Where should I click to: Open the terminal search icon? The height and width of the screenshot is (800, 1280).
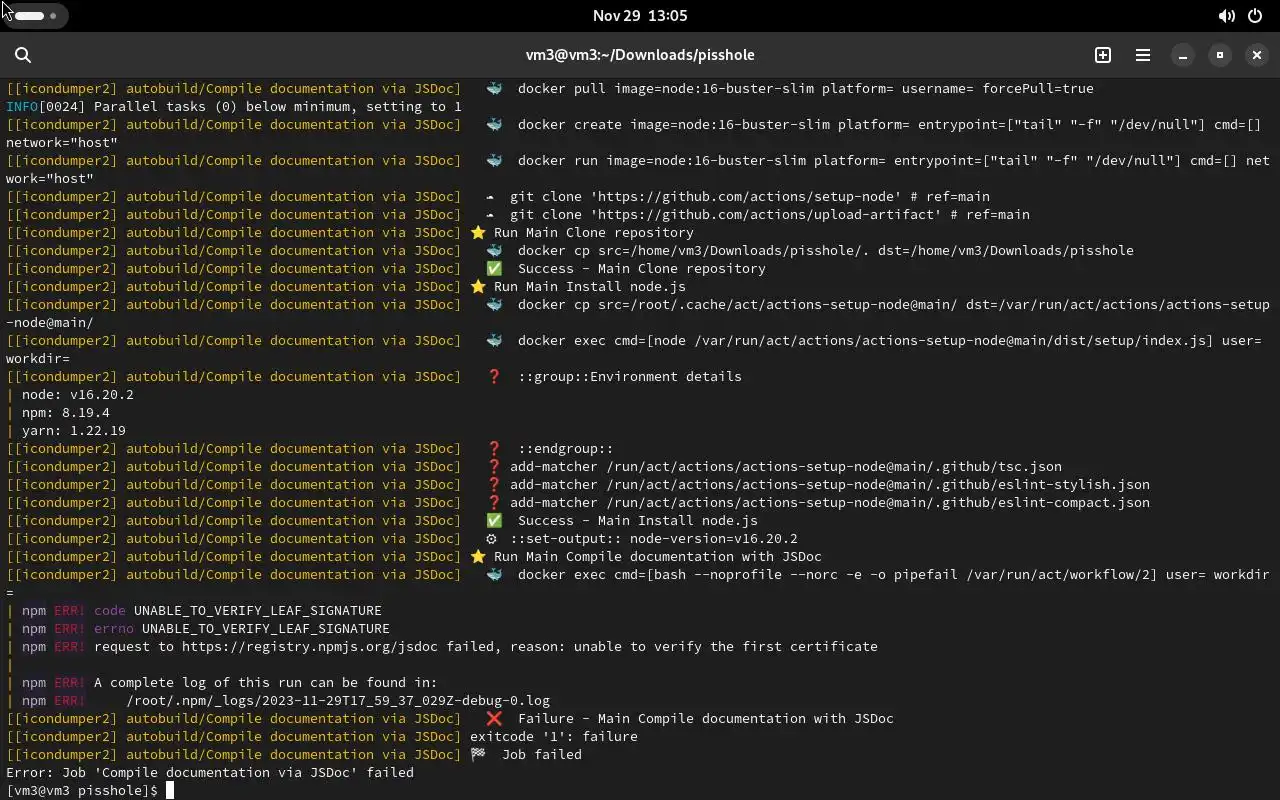[x=23, y=55]
